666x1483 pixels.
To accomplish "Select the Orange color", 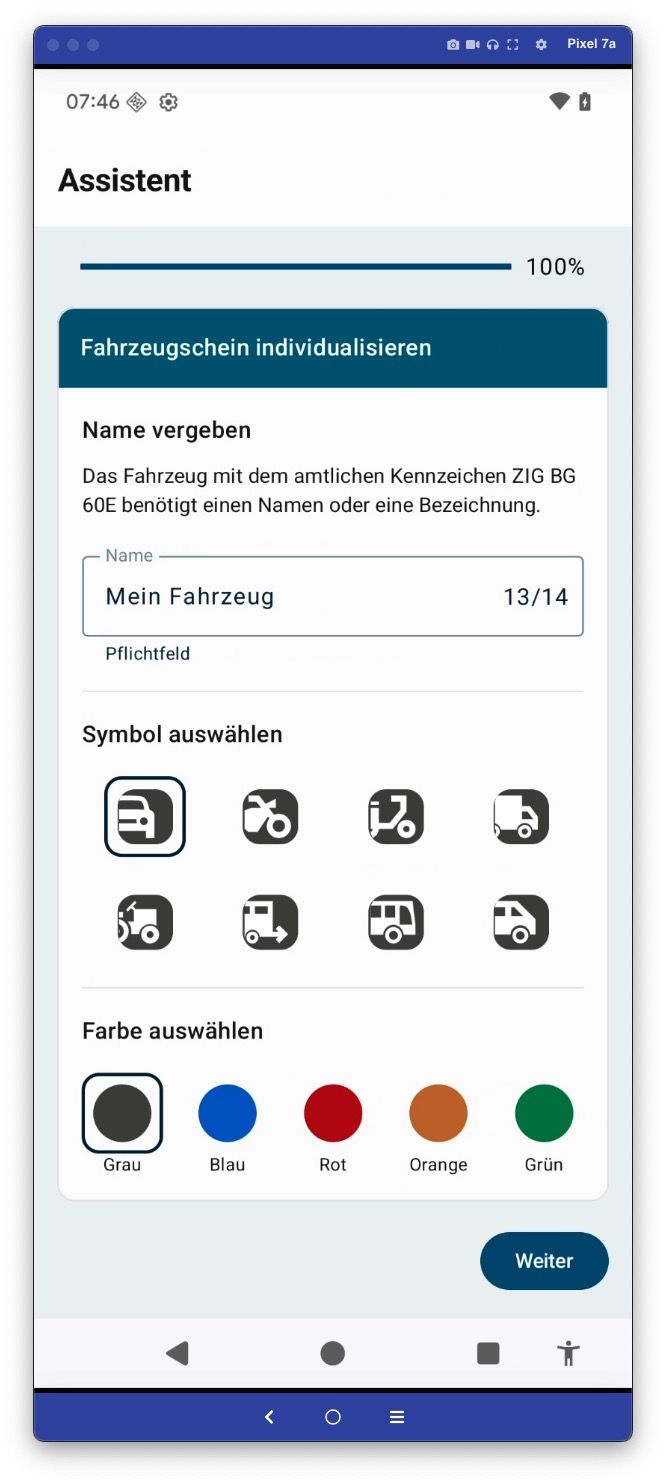I will click(x=438, y=1113).
